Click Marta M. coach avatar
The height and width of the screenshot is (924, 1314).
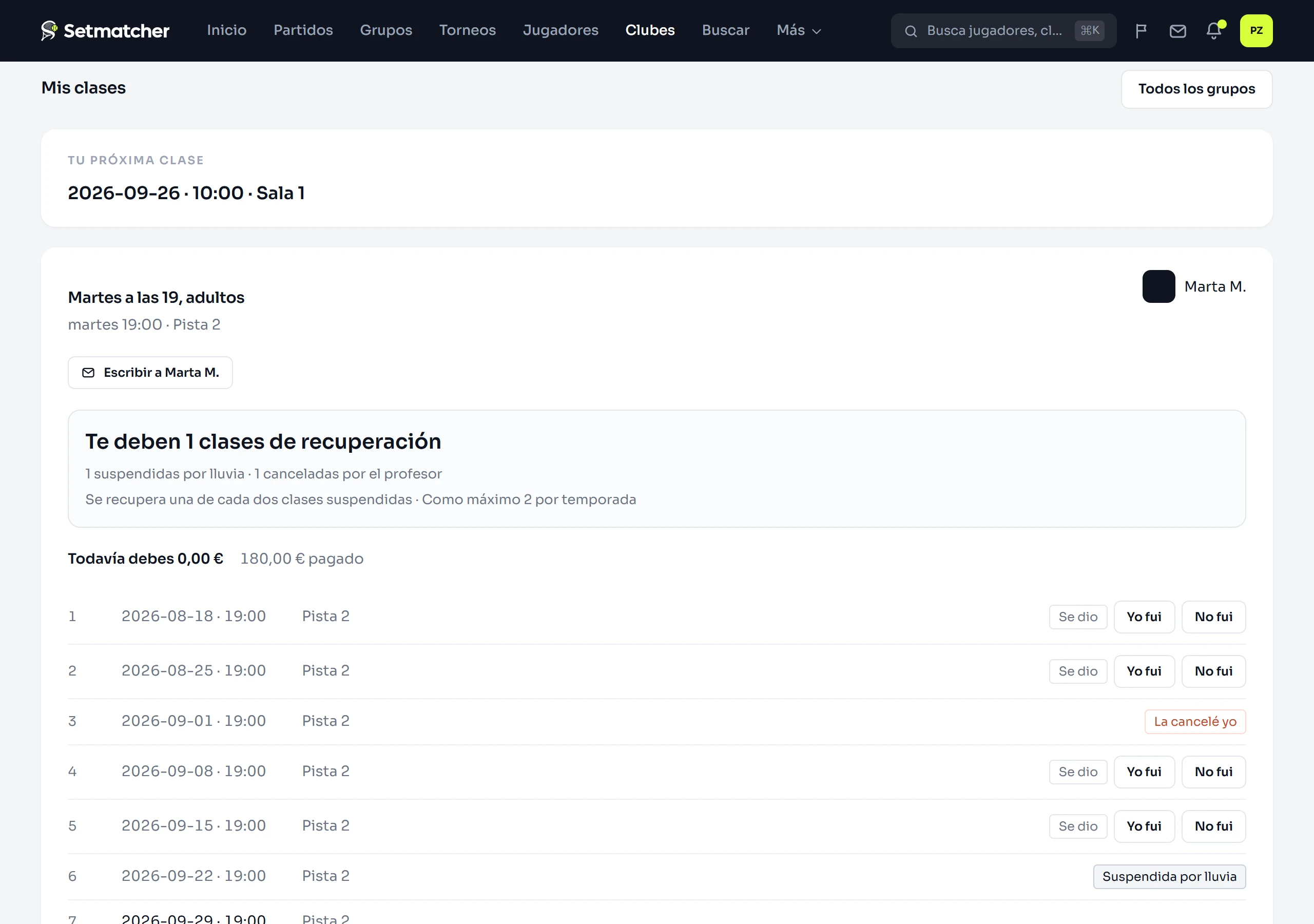tap(1158, 286)
